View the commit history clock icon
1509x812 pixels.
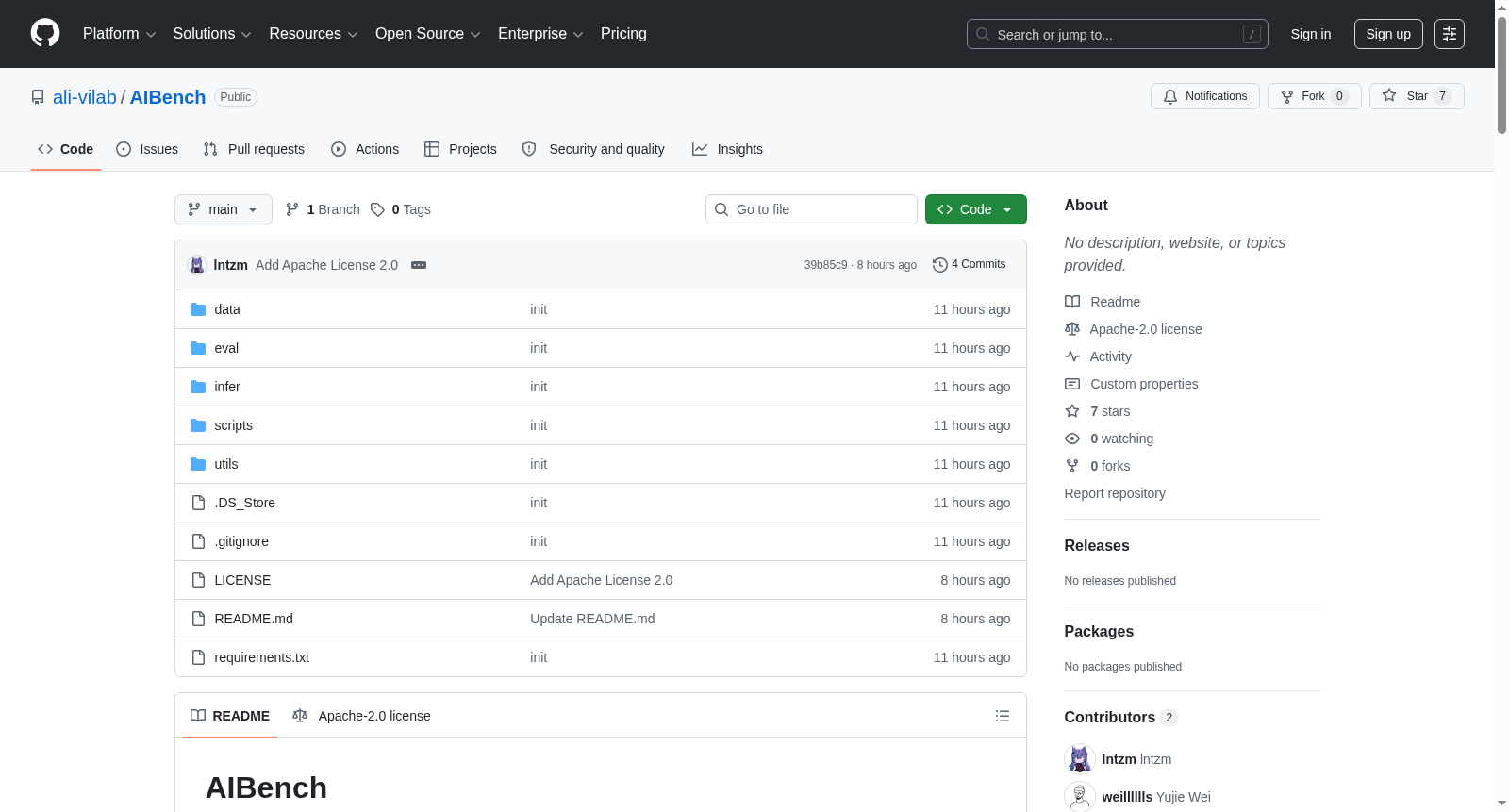click(x=939, y=265)
